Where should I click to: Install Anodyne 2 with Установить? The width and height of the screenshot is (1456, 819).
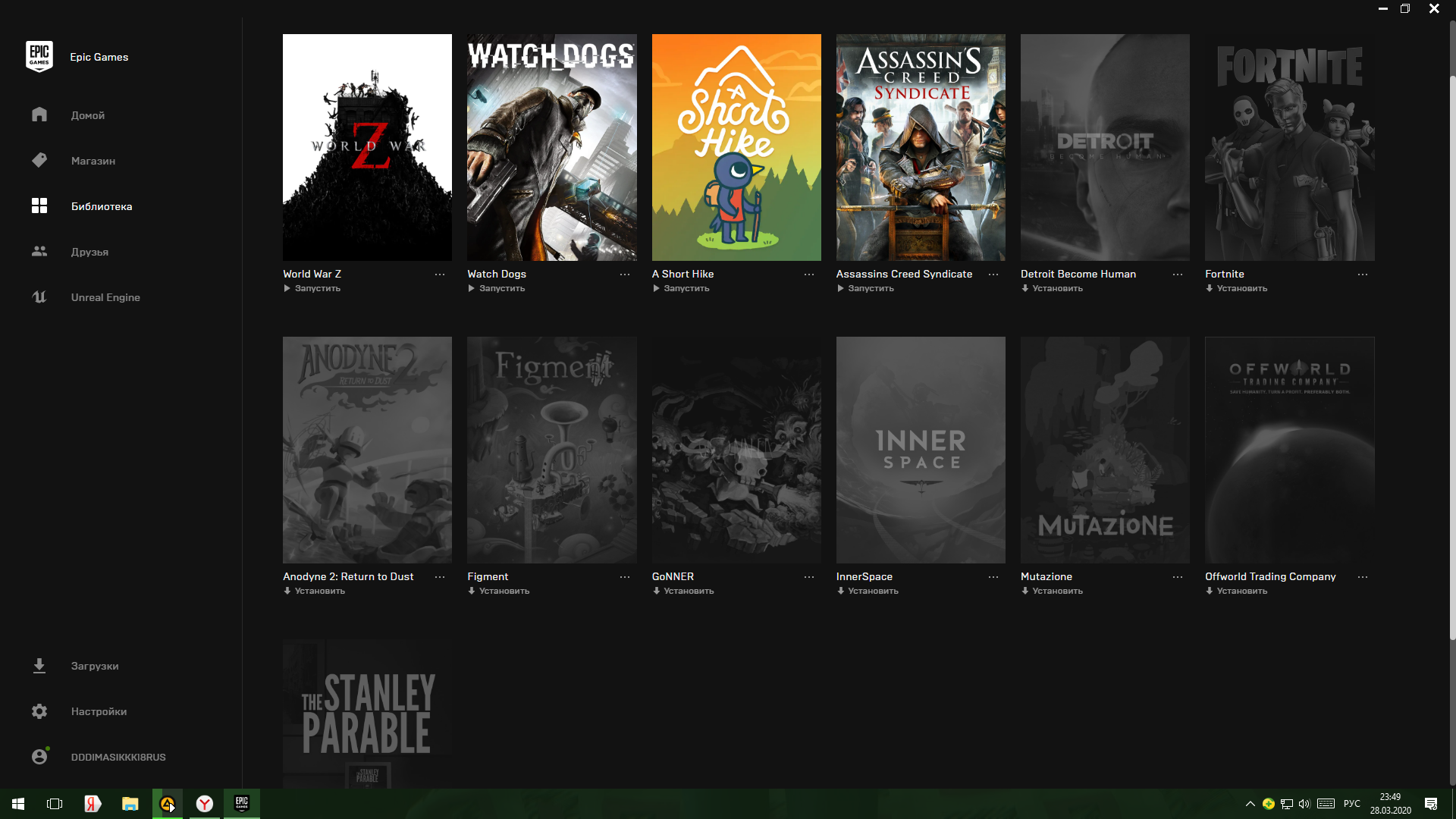click(x=314, y=591)
